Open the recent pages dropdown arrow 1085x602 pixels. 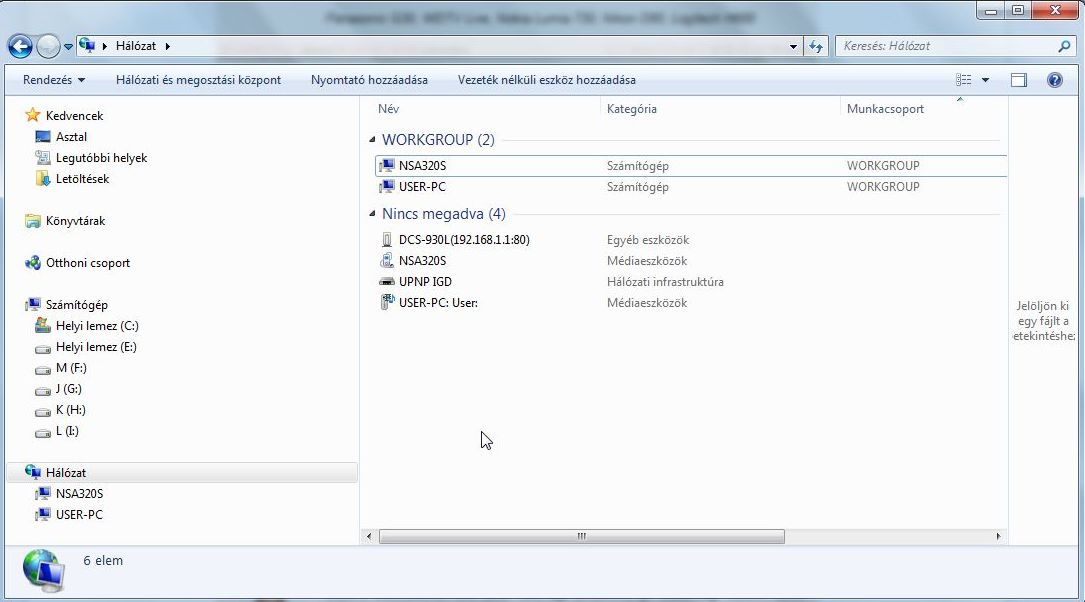point(68,47)
